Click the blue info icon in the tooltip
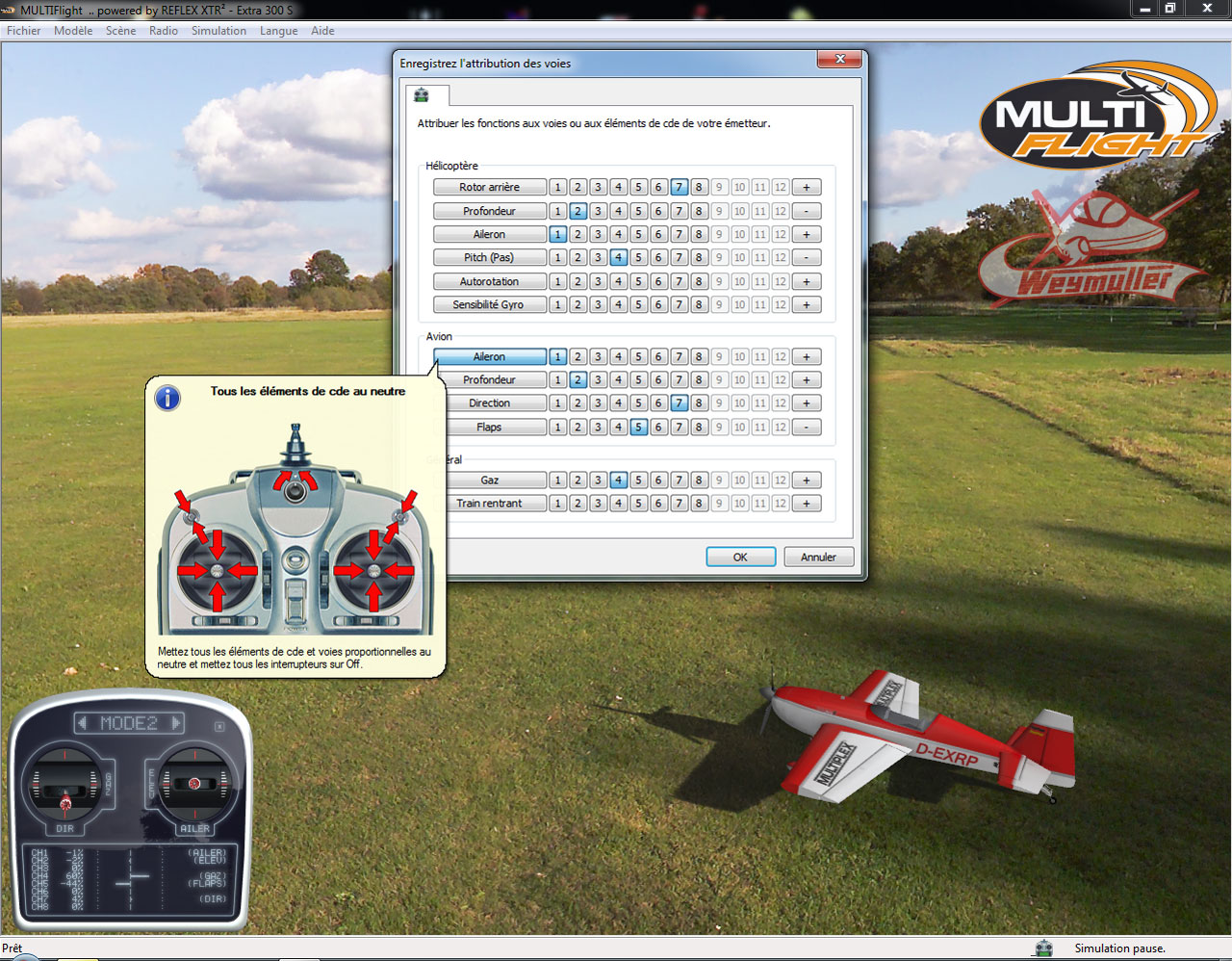1232x961 pixels. [167, 398]
